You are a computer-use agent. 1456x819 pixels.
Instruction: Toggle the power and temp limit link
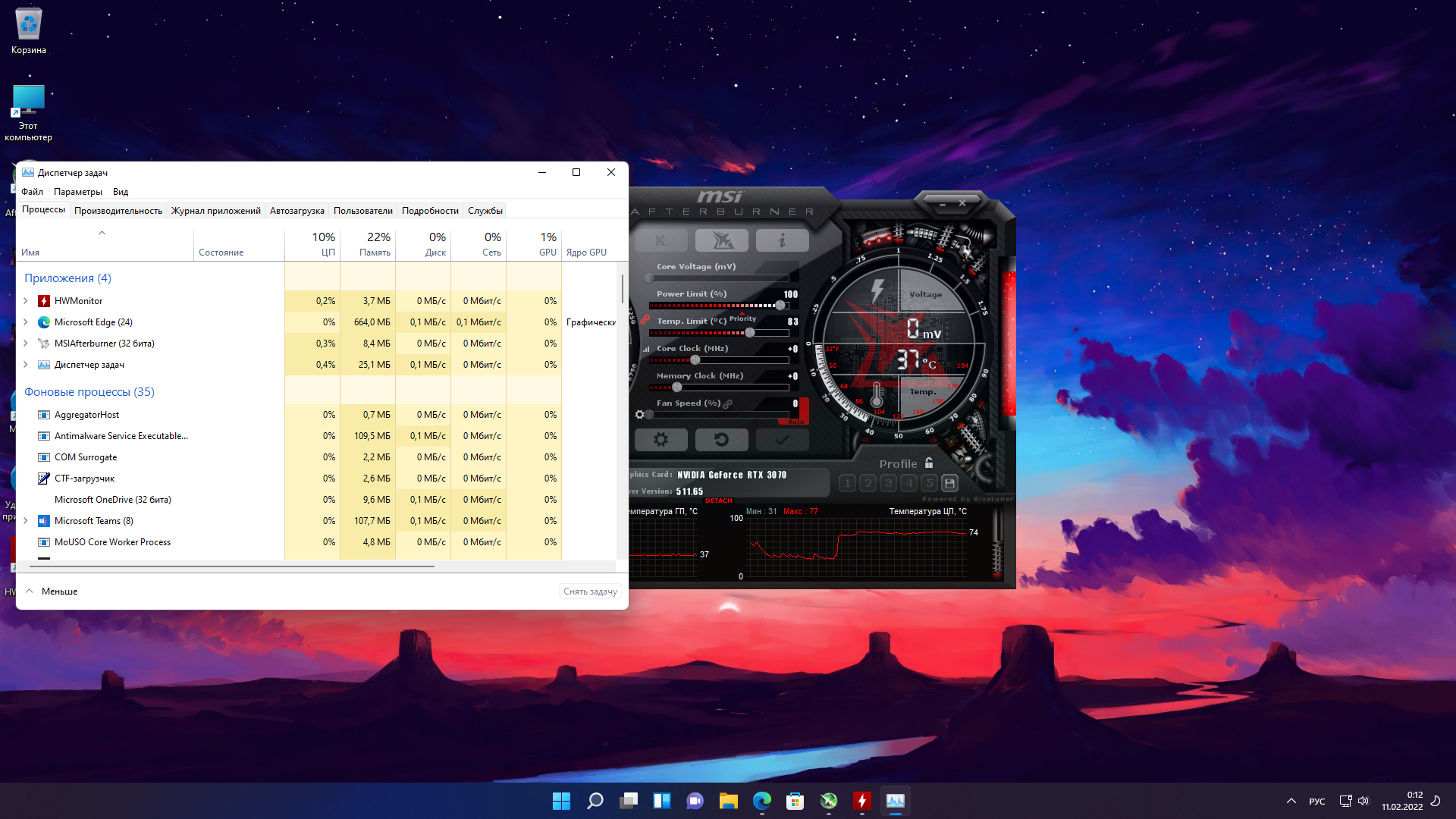click(645, 319)
